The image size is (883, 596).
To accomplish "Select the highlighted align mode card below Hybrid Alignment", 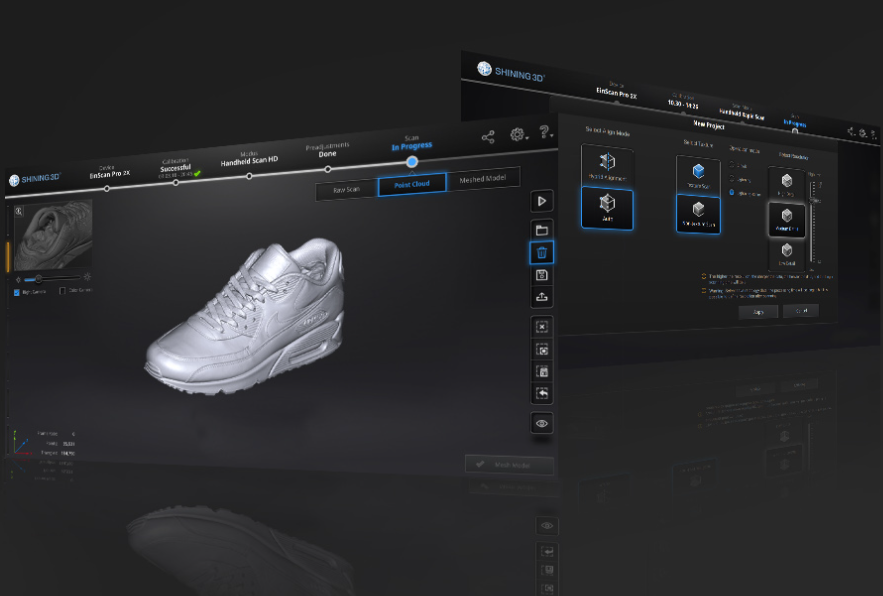I will (x=607, y=209).
